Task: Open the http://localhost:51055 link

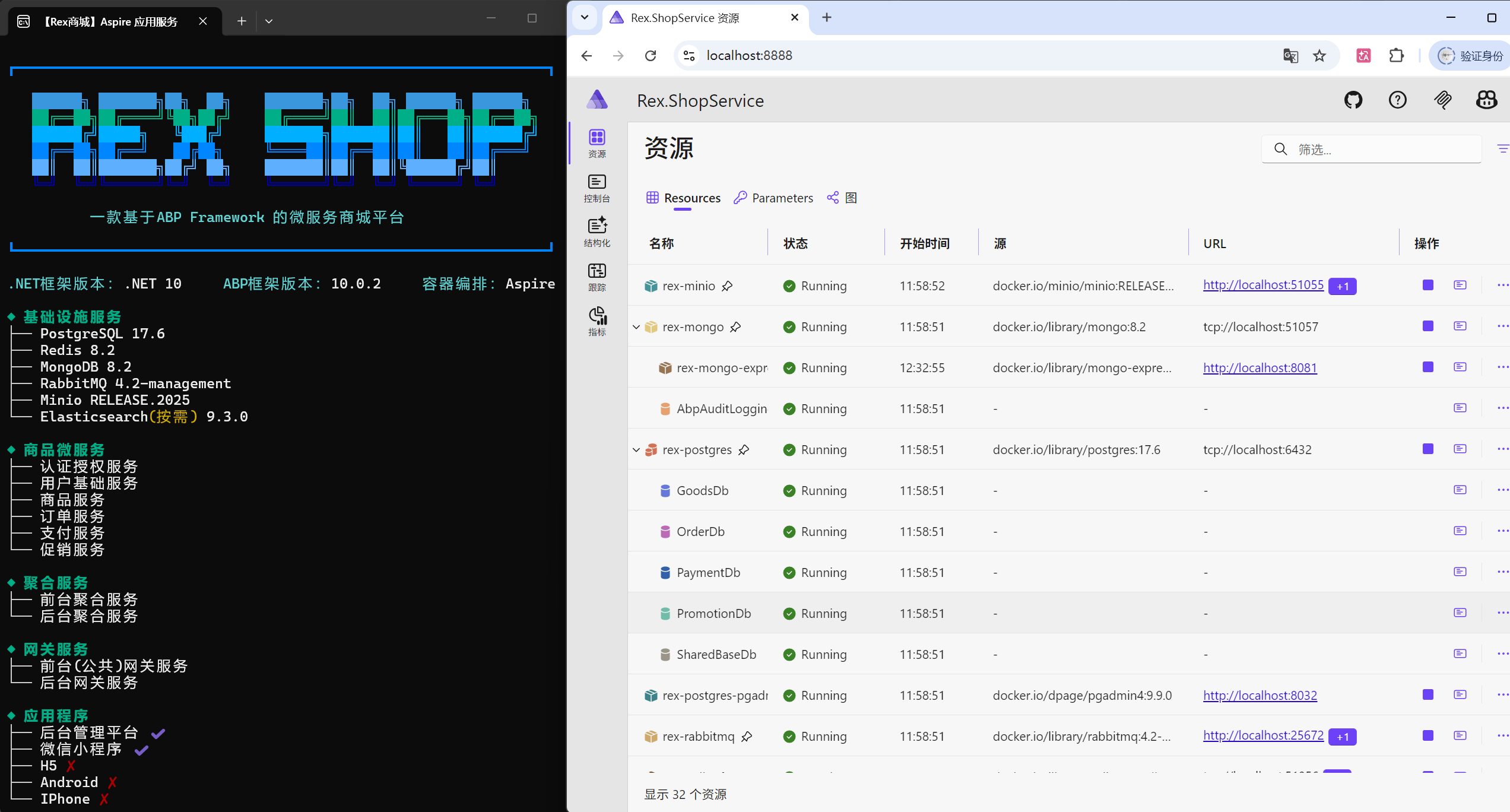Action: point(1263,285)
